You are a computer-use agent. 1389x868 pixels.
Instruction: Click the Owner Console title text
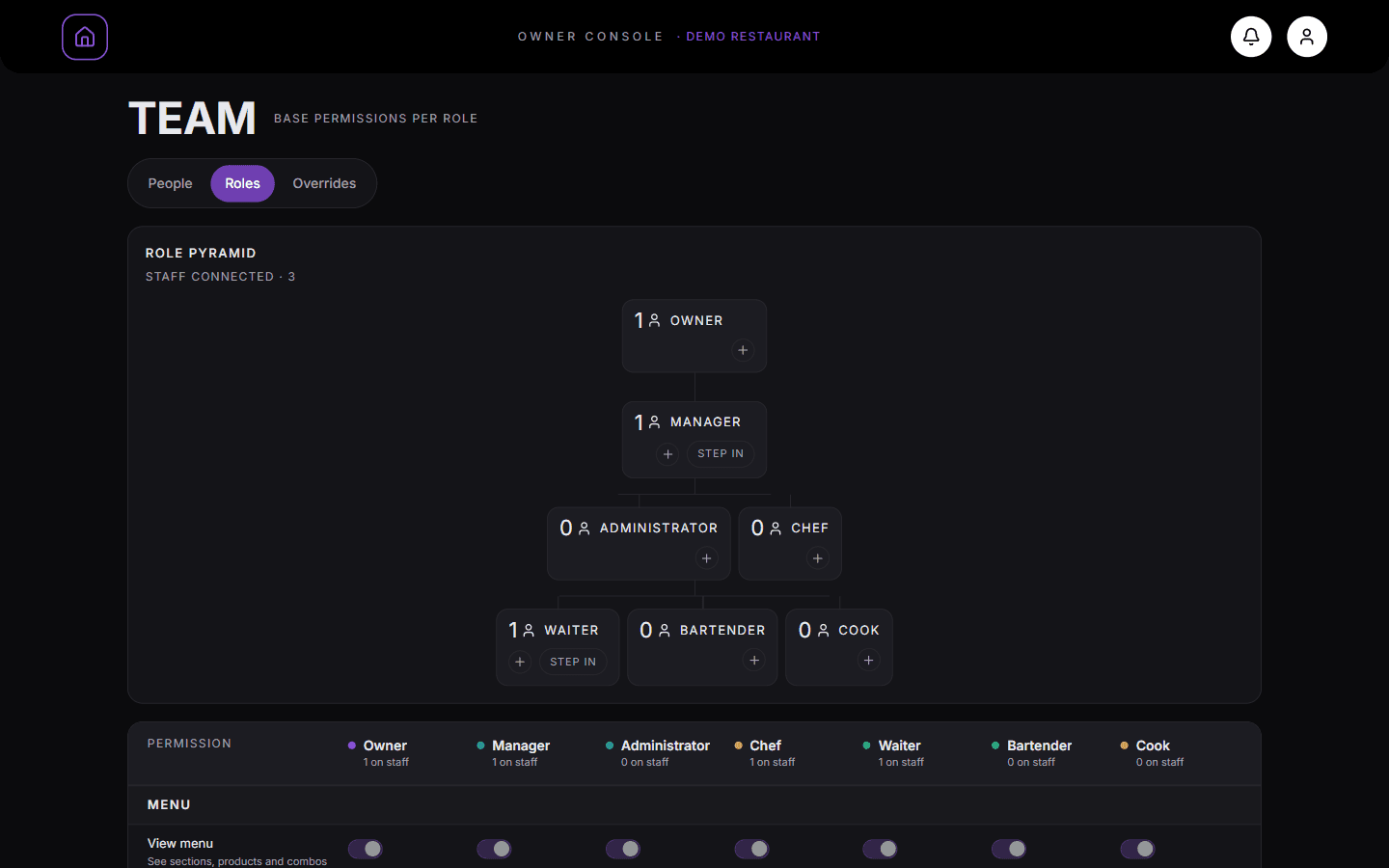pos(590,37)
